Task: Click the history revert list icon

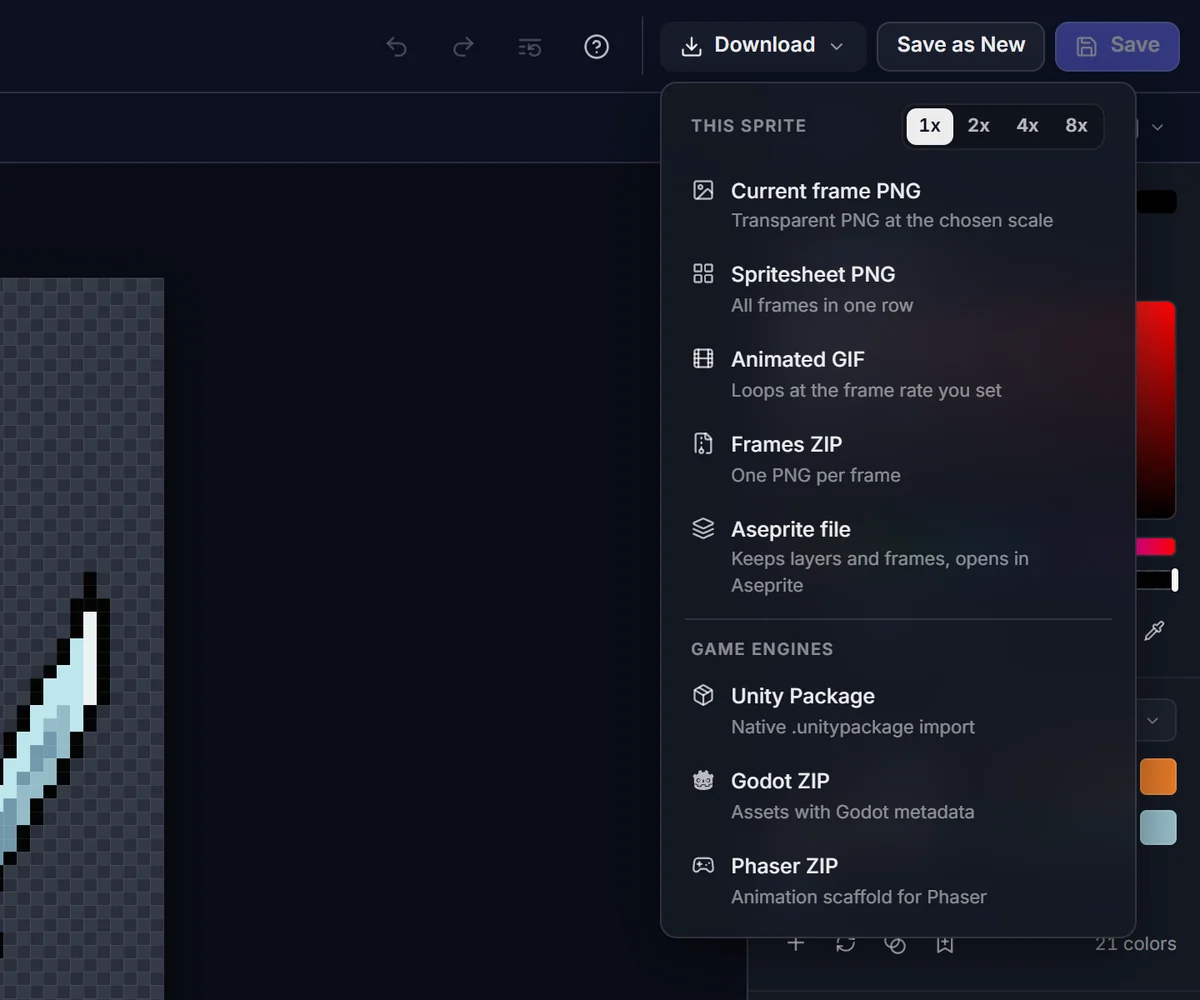Action: [x=530, y=47]
